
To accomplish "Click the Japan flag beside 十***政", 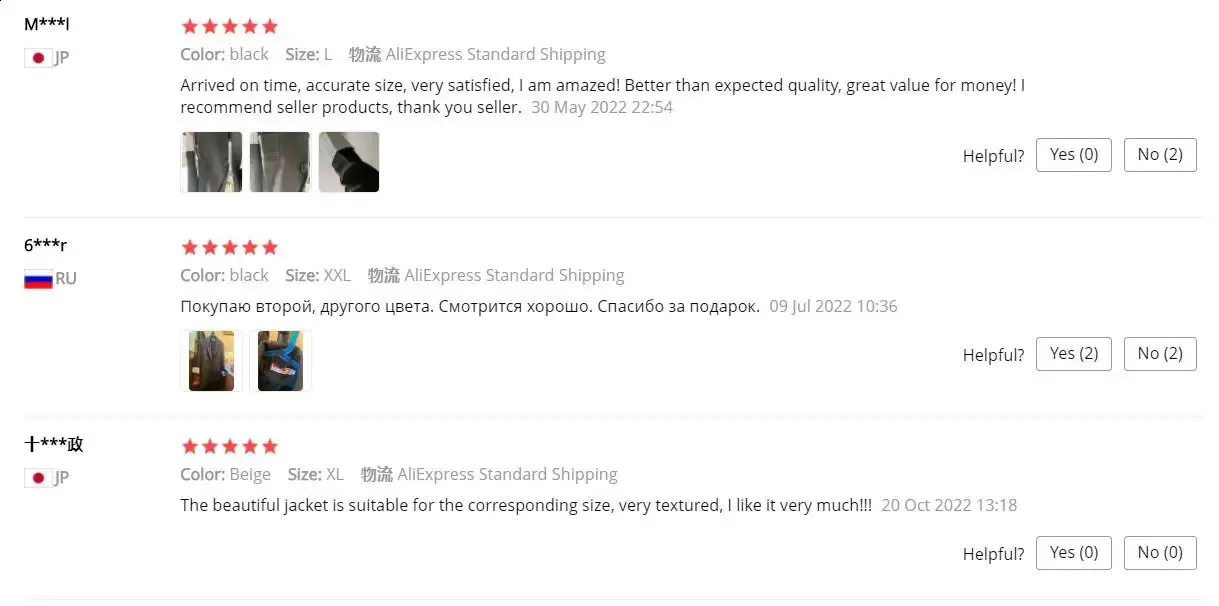I will point(38,478).
